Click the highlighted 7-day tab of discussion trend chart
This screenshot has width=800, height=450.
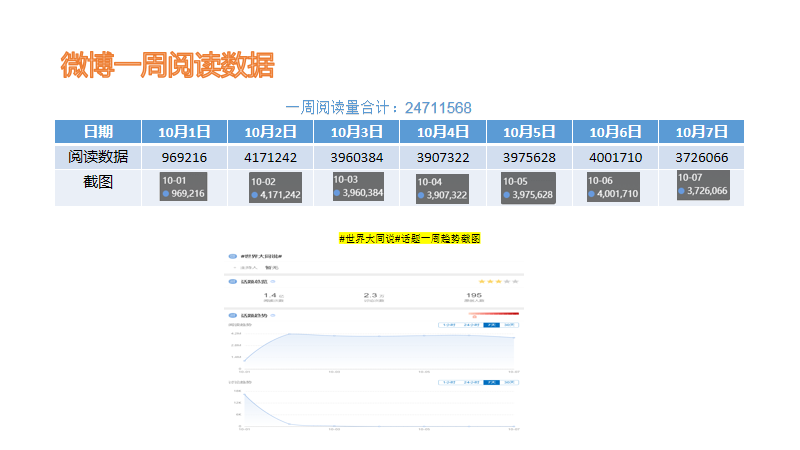(491, 382)
